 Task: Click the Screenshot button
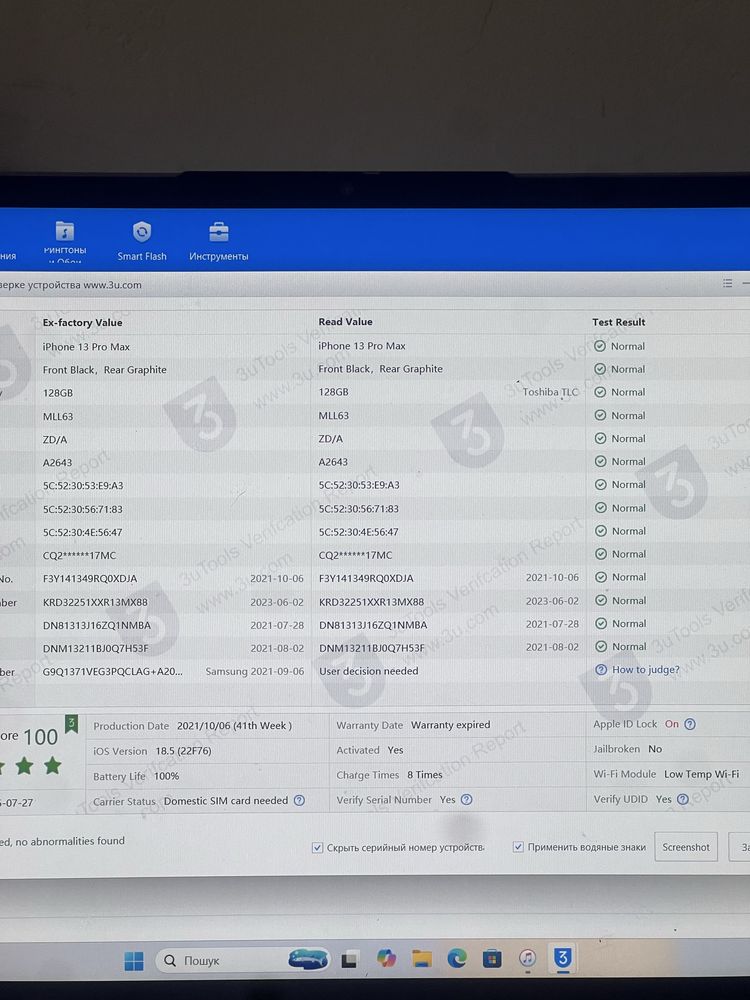pos(686,847)
